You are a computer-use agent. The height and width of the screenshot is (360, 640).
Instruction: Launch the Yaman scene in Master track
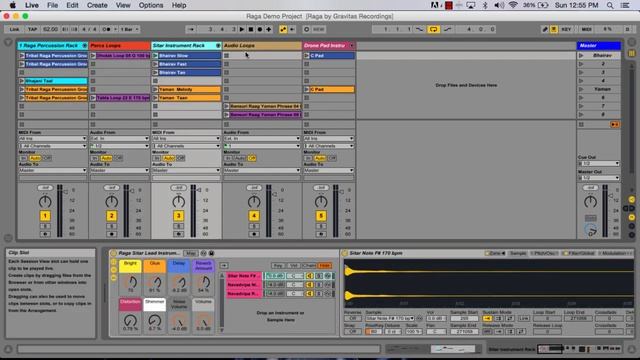click(x=581, y=89)
